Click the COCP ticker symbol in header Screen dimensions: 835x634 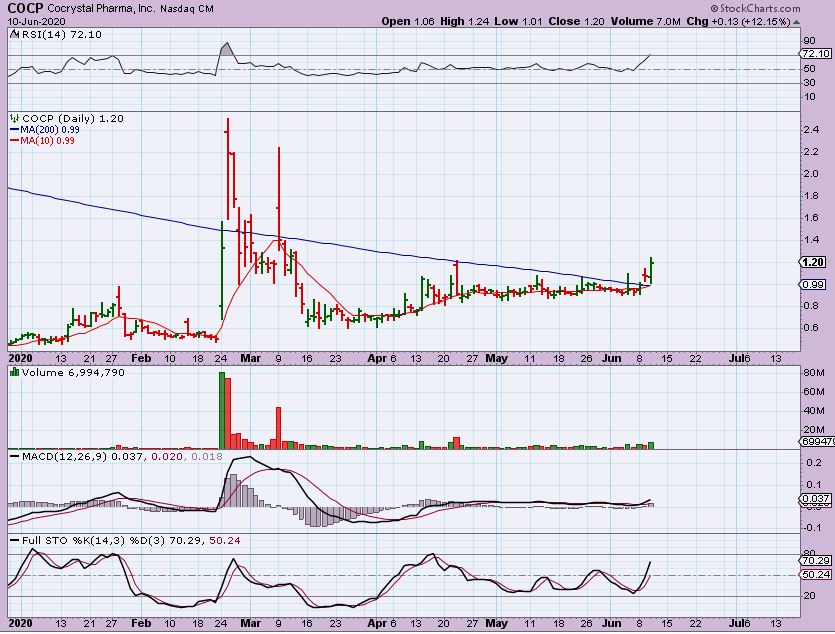(x=25, y=6)
